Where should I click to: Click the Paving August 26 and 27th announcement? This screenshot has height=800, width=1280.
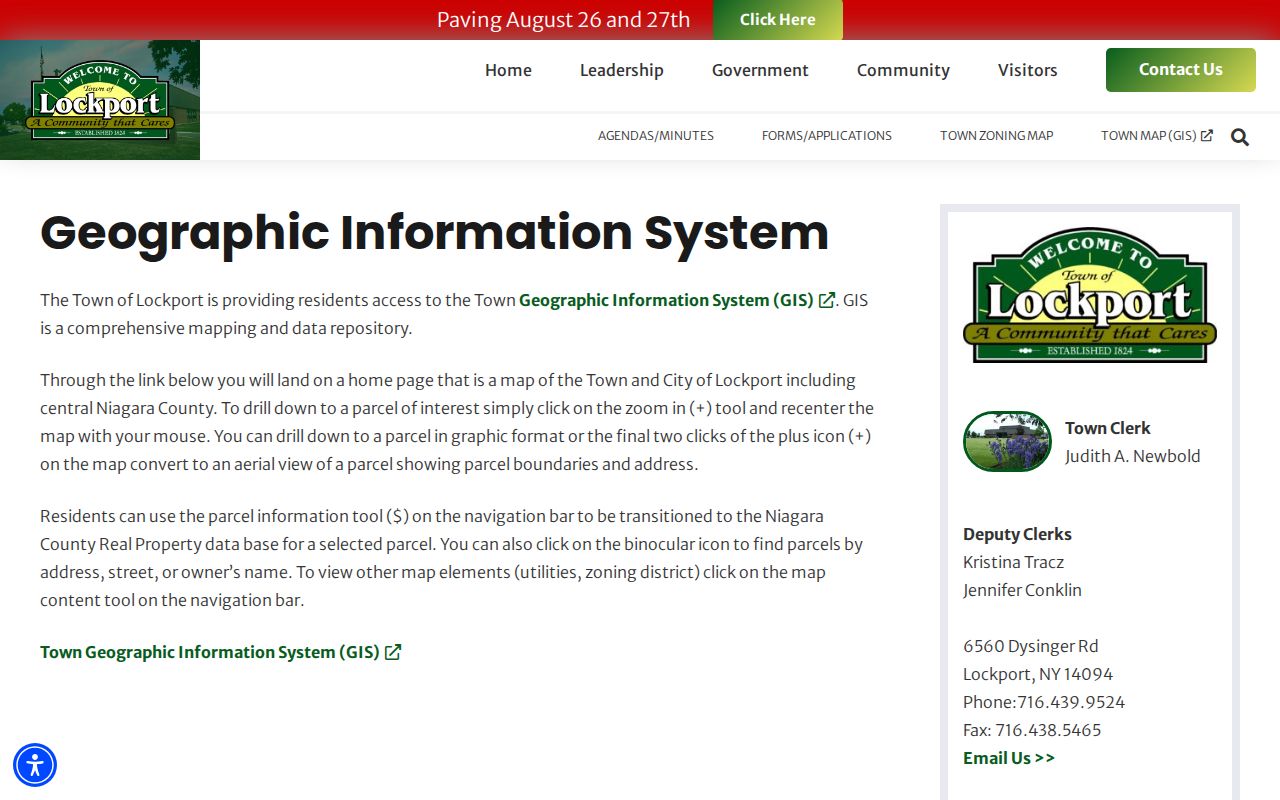pyautogui.click(x=564, y=20)
